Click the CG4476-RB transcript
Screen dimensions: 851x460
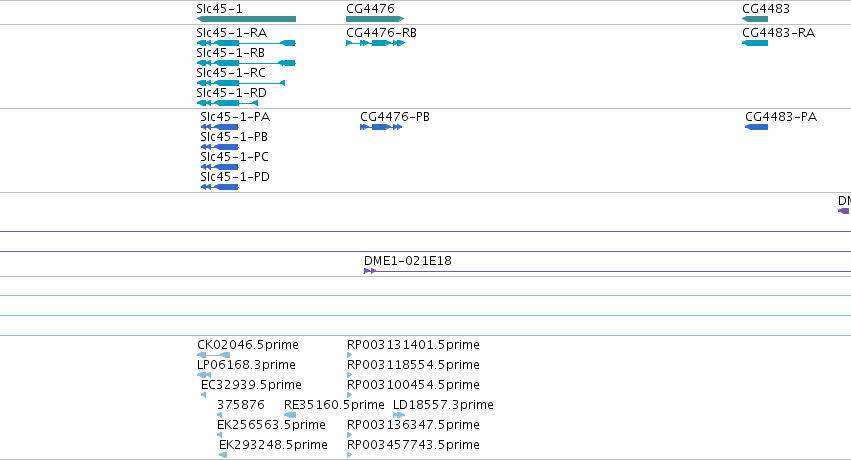376,43
